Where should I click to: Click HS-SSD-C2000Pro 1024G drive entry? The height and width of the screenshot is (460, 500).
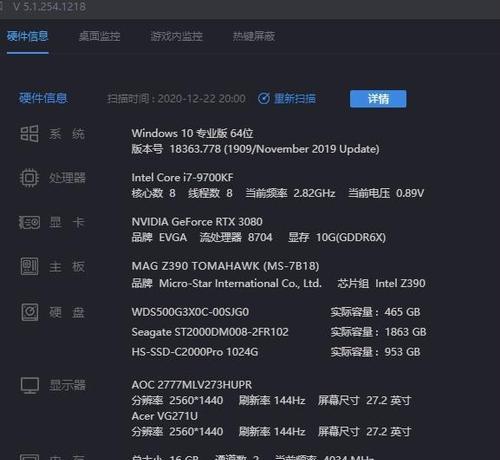coord(195,352)
